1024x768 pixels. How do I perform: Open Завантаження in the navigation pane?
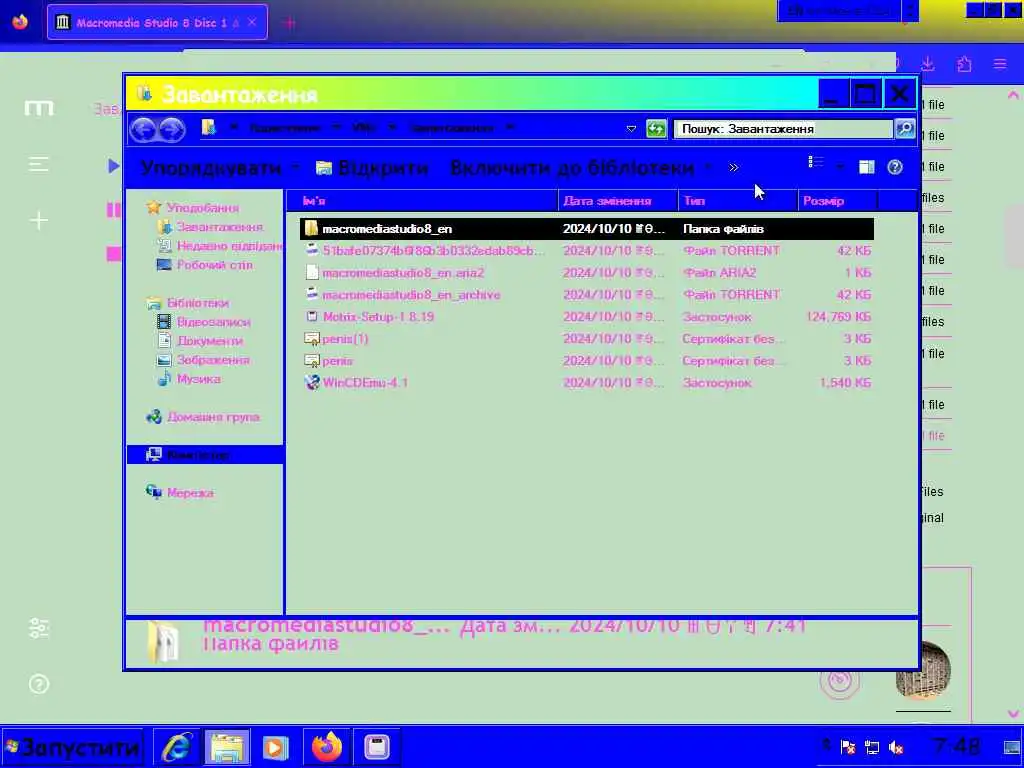210,227
